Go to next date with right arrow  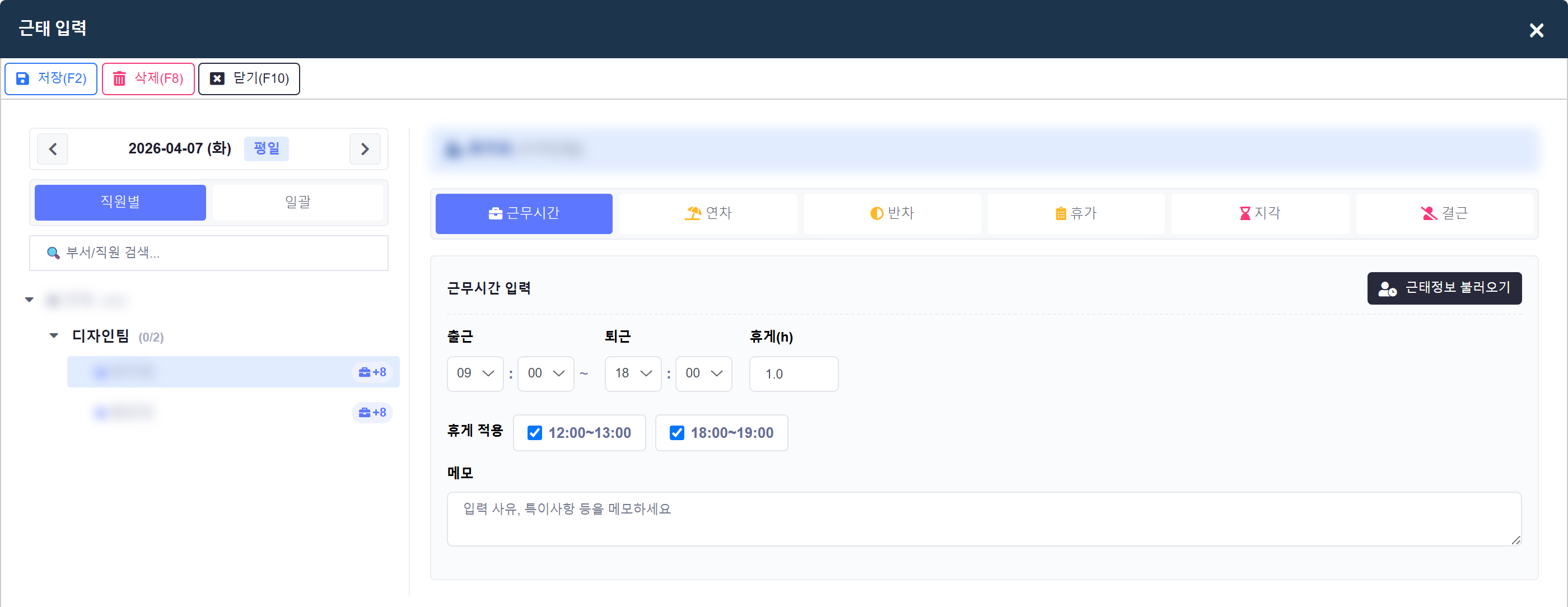tap(365, 149)
